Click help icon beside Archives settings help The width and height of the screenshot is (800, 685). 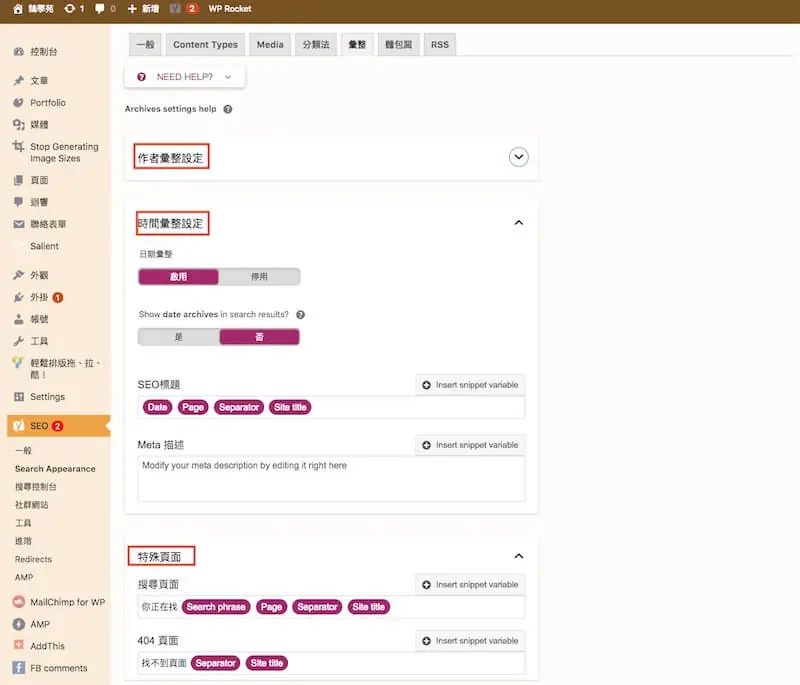click(228, 109)
